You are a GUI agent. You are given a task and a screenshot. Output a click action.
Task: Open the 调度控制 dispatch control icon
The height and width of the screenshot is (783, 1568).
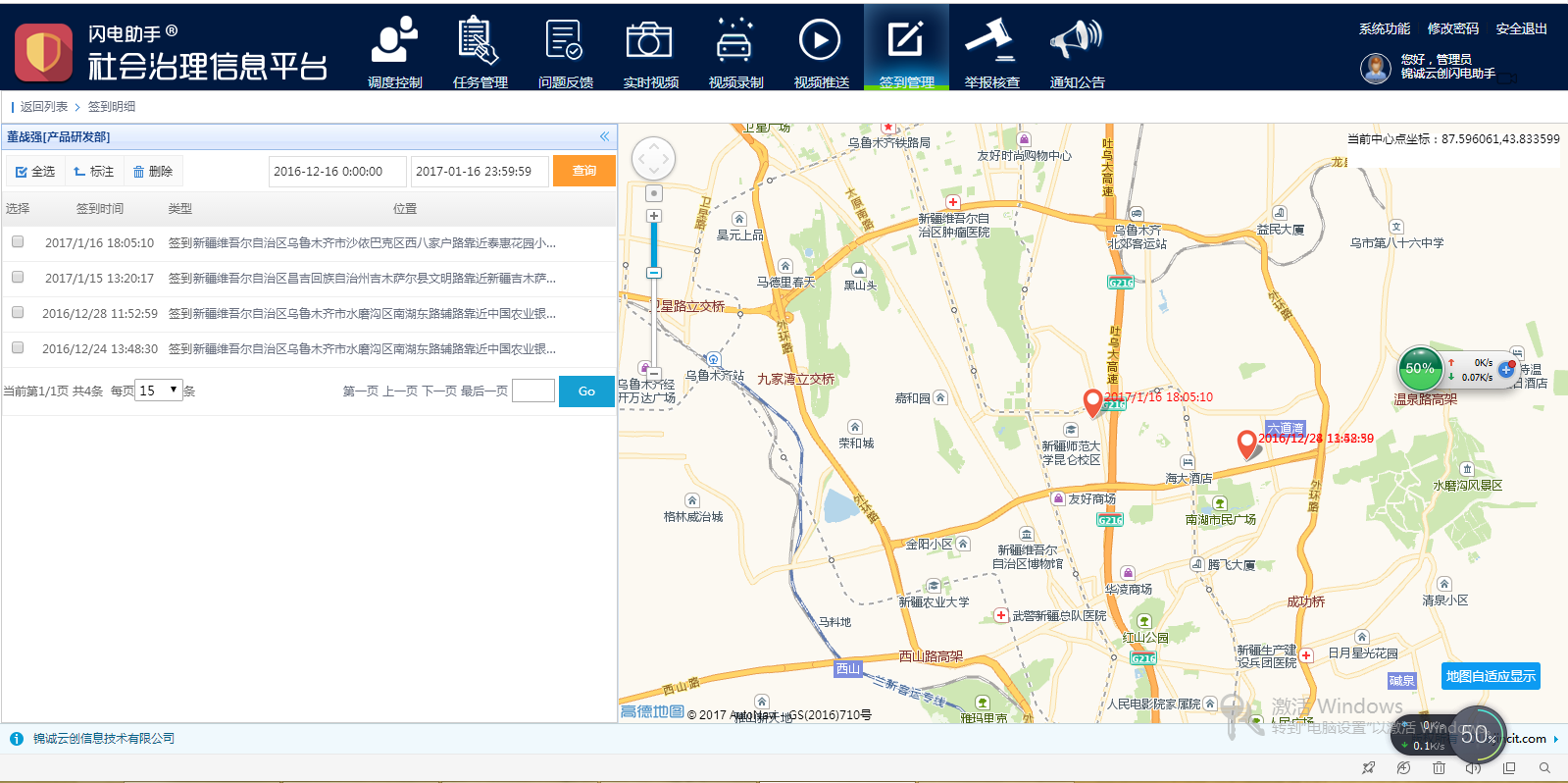(394, 43)
